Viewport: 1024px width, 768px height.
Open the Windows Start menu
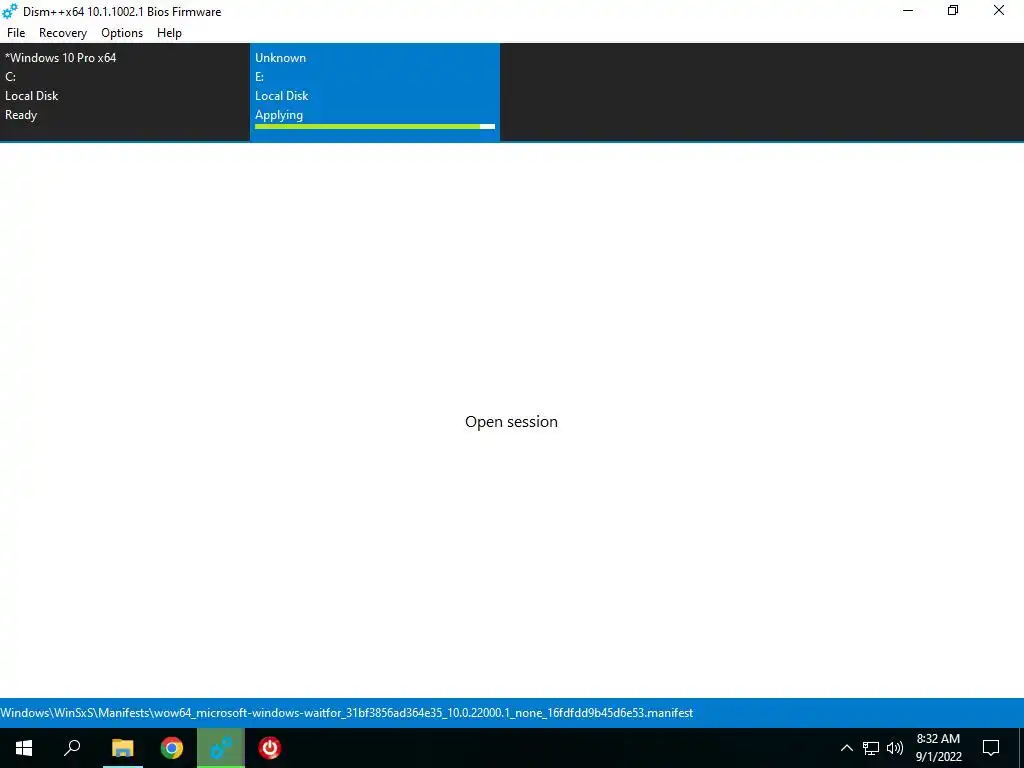point(24,748)
